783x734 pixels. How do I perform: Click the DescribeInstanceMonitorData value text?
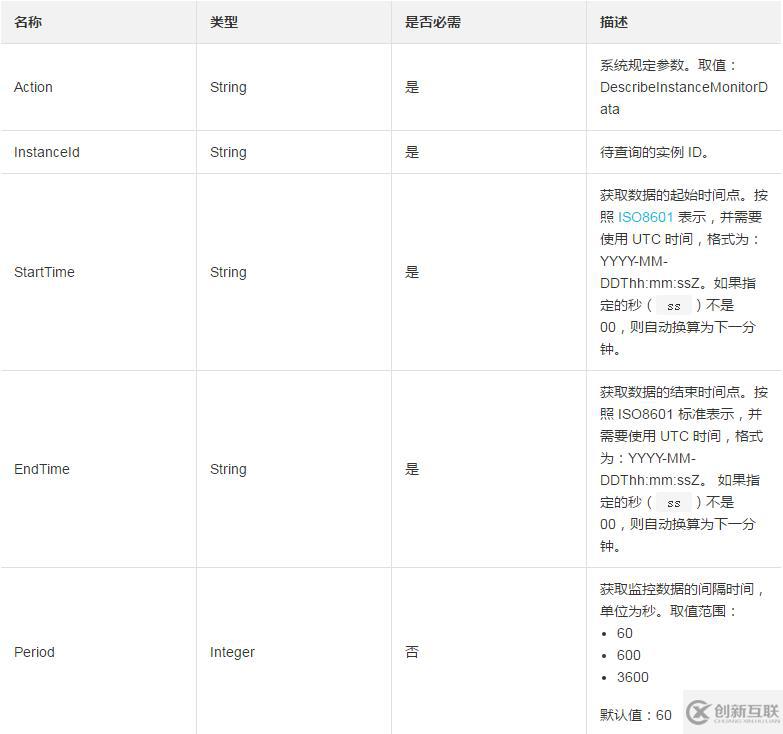684,98
